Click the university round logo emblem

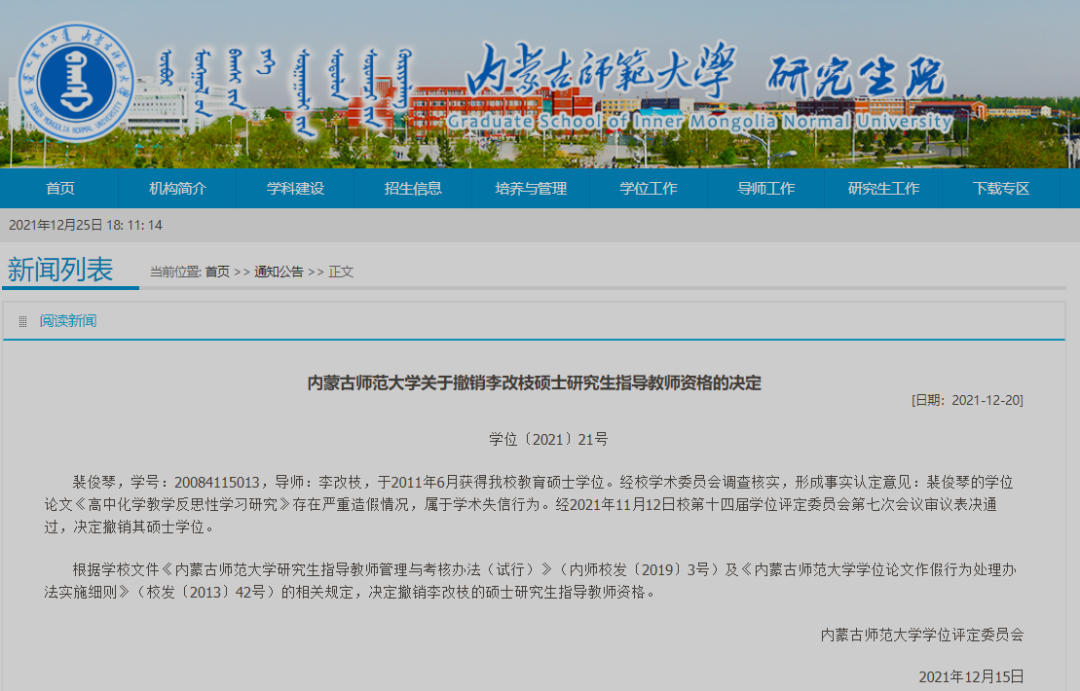pyautogui.click(x=75, y=83)
